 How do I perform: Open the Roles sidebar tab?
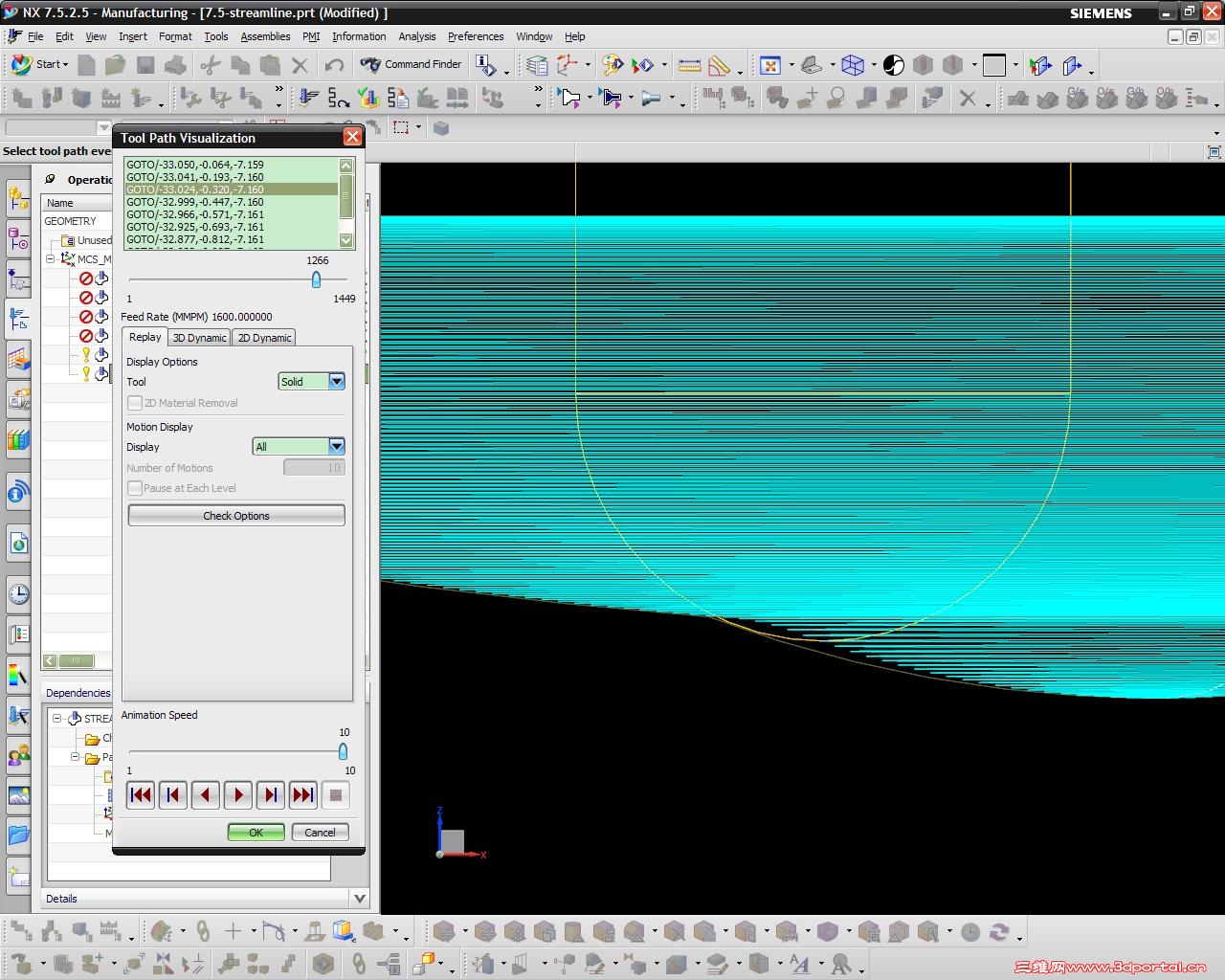click(x=18, y=755)
